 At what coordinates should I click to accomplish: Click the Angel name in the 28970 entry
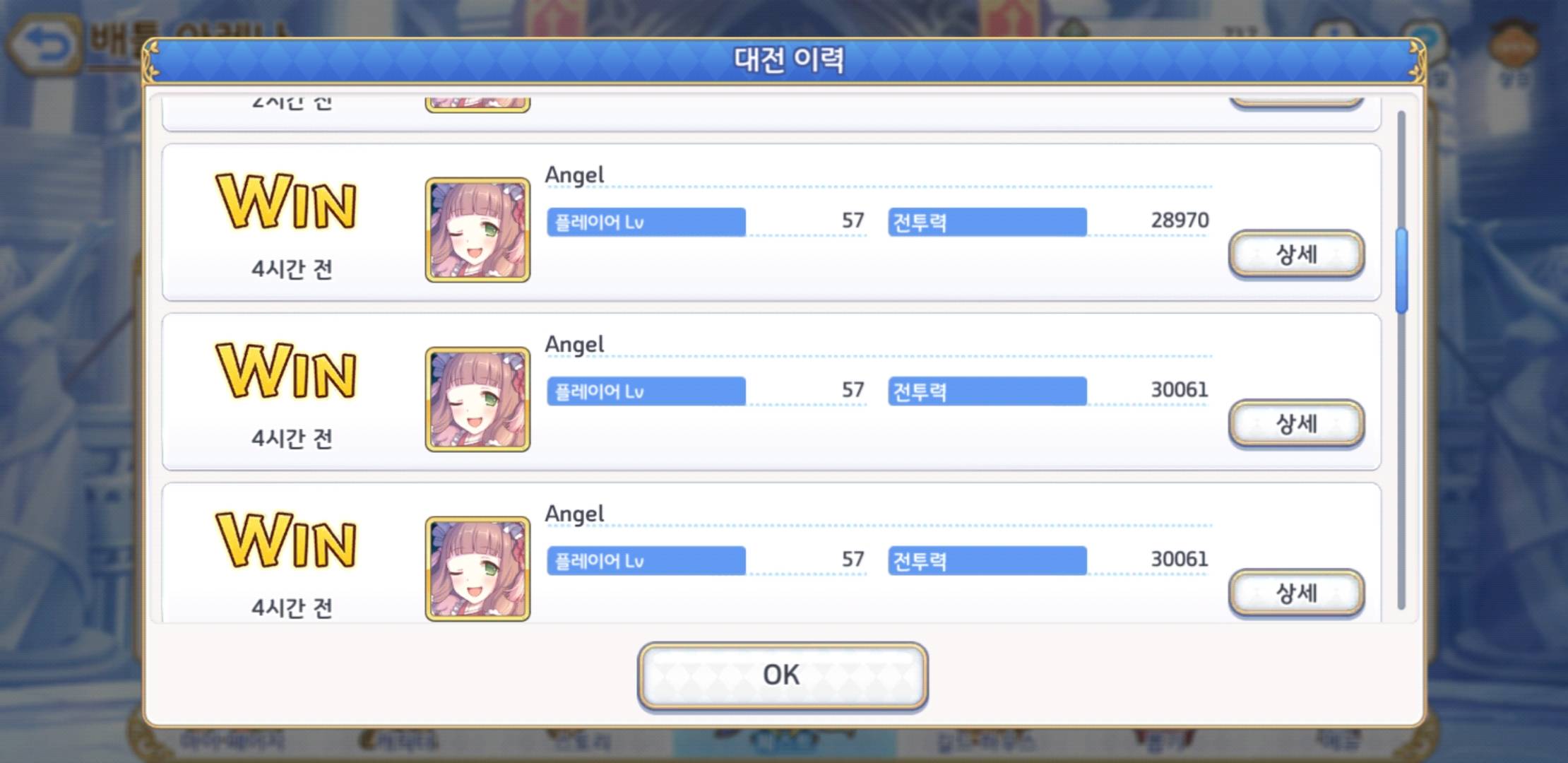(x=574, y=175)
